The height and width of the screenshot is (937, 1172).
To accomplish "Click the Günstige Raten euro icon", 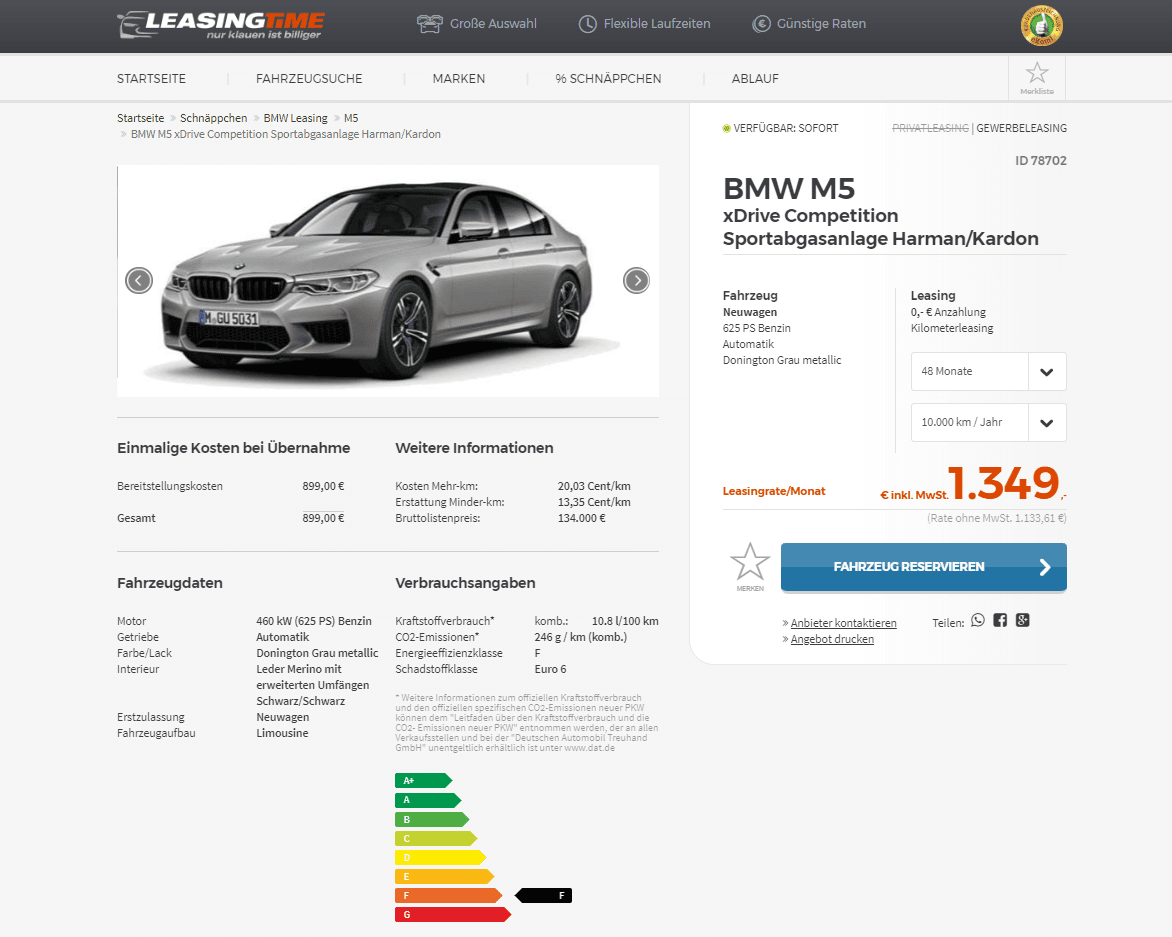I will pyautogui.click(x=761, y=24).
